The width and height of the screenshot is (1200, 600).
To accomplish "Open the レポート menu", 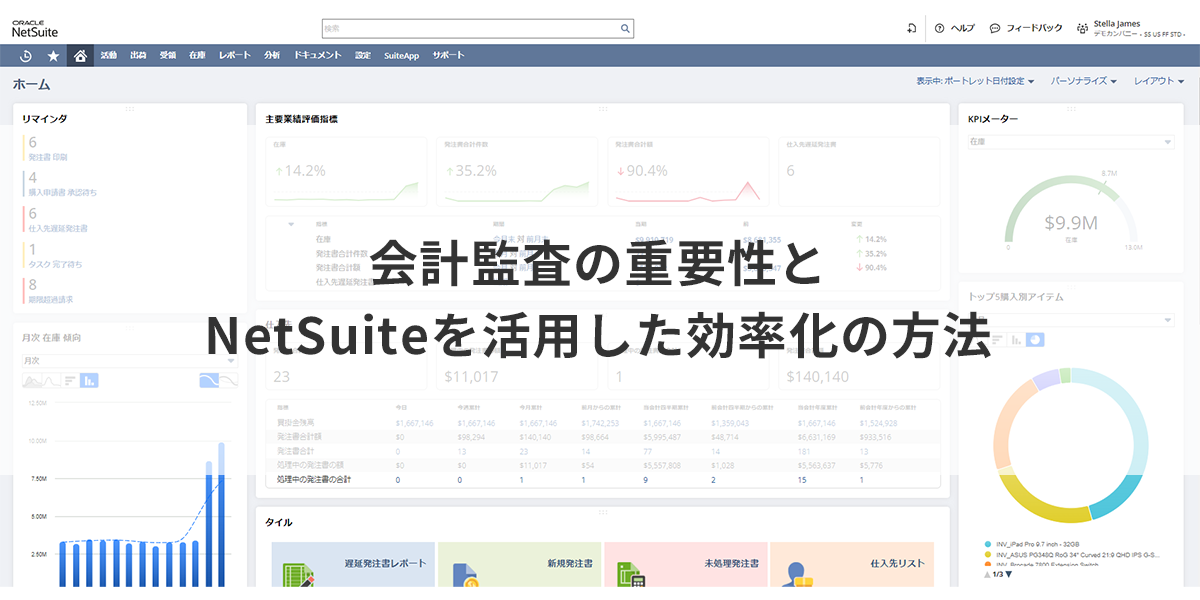I will tap(235, 56).
